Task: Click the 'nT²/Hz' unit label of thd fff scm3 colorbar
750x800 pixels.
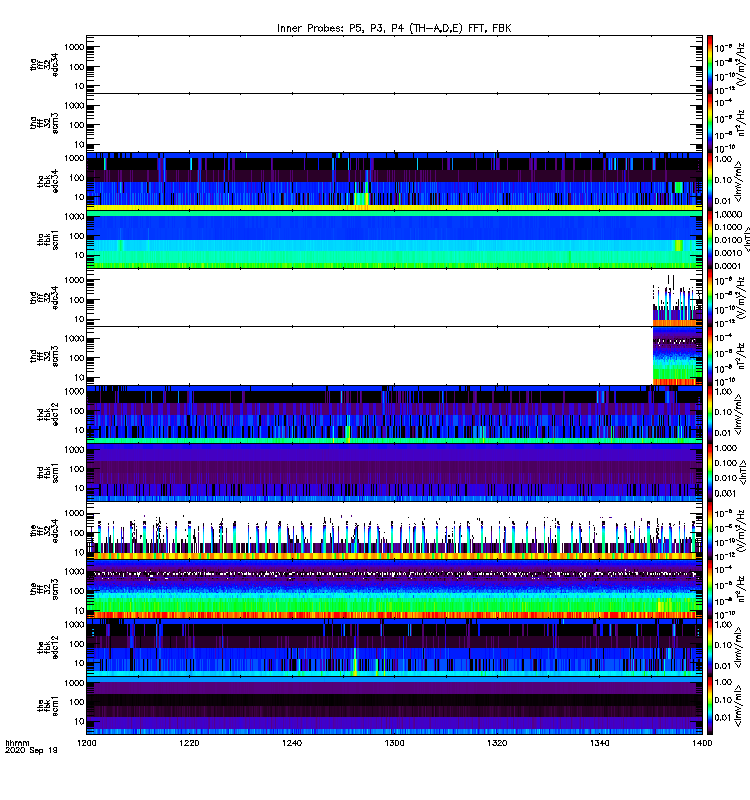Action: pos(740,357)
